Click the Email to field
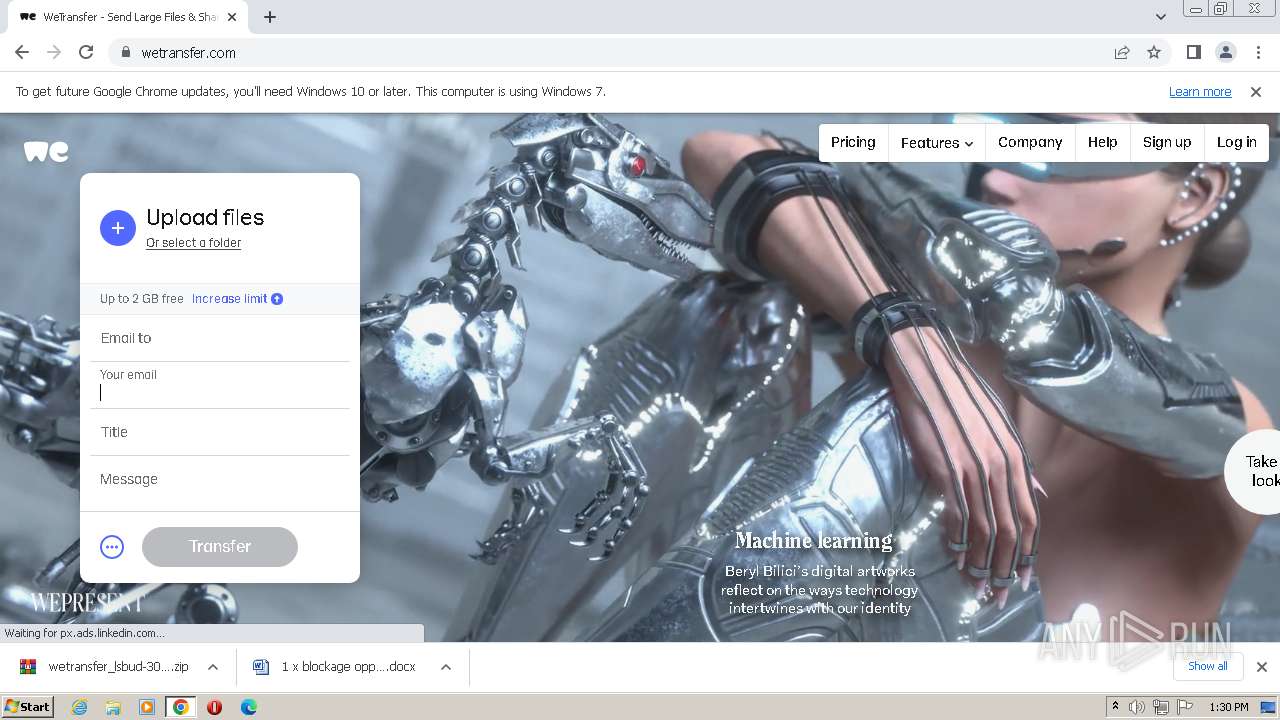The width and height of the screenshot is (1280, 720). (220, 338)
